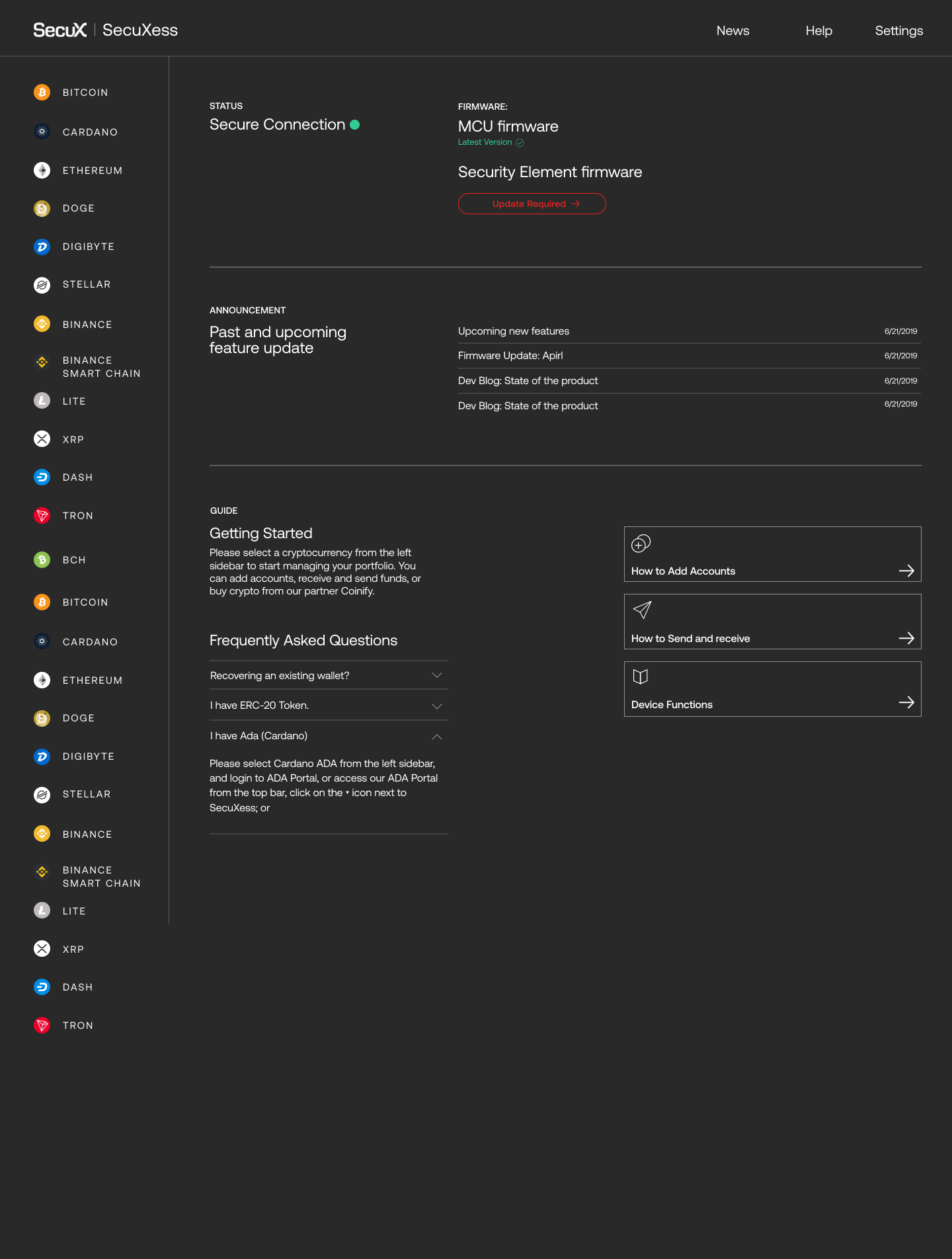
Task: Click the red Update Required button
Action: pyautogui.click(x=532, y=204)
